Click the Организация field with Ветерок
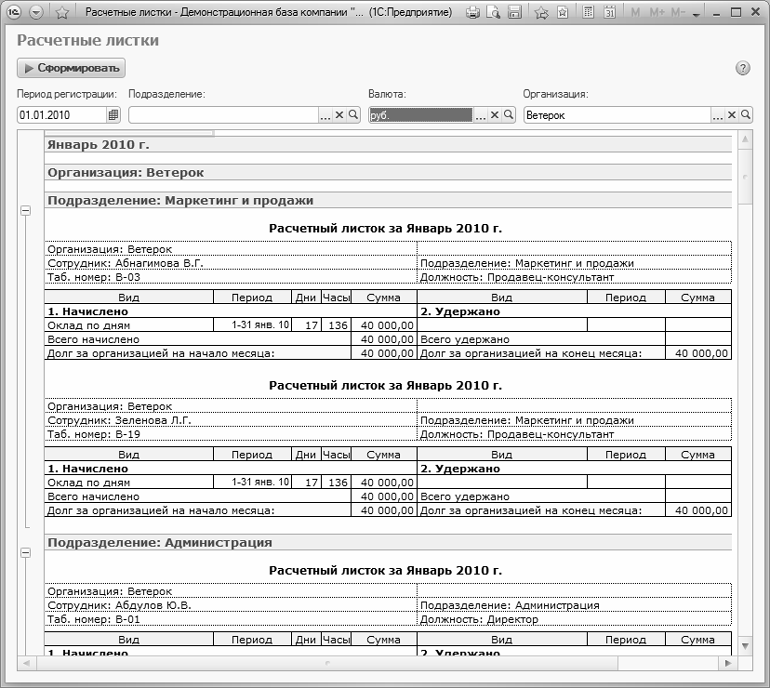The width and height of the screenshot is (770, 688). (x=617, y=115)
